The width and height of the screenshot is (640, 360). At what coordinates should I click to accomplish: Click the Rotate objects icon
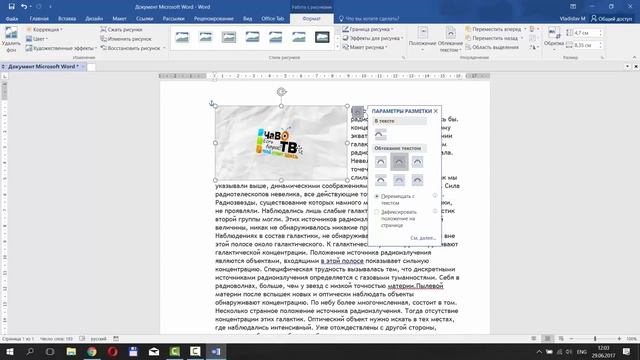(533, 47)
